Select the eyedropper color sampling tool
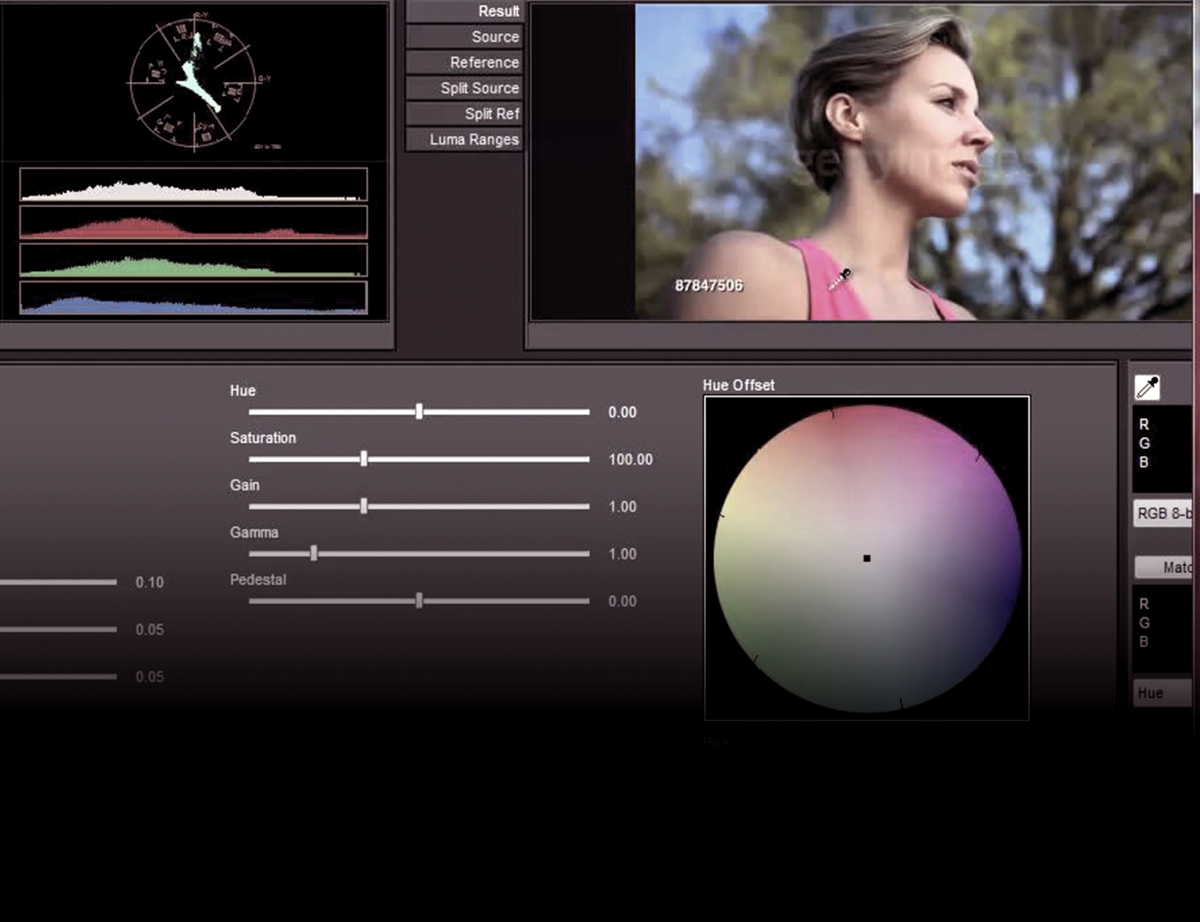This screenshot has height=922, width=1200. (x=1147, y=388)
